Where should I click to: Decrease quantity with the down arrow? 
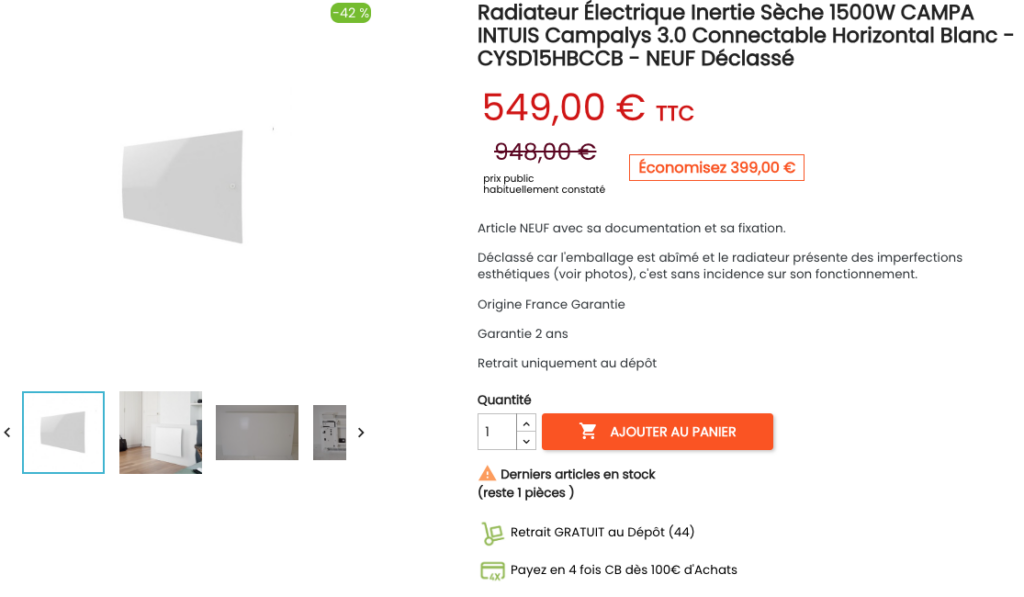tap(526, 441)
